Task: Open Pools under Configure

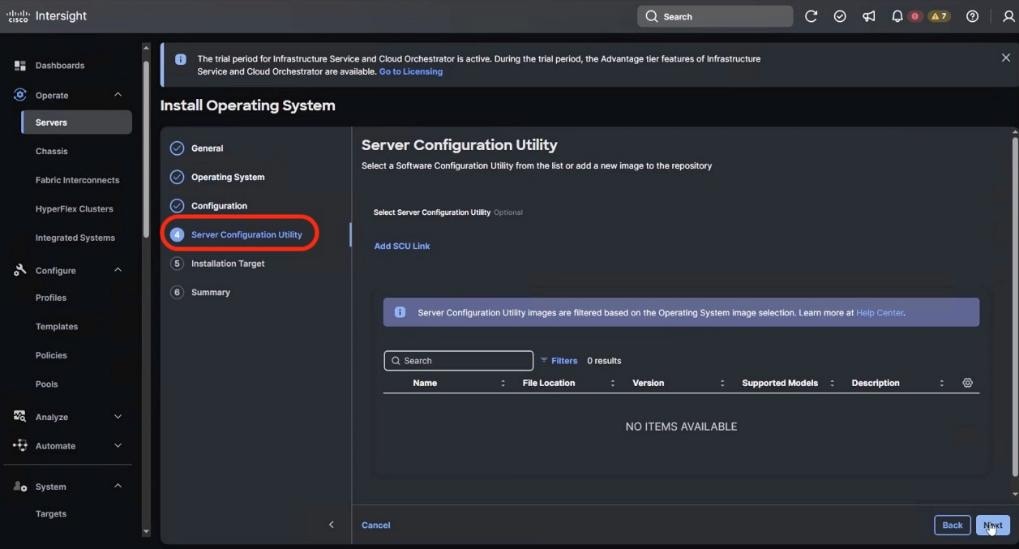Action: pyautogui.click(x=46, y=384)
